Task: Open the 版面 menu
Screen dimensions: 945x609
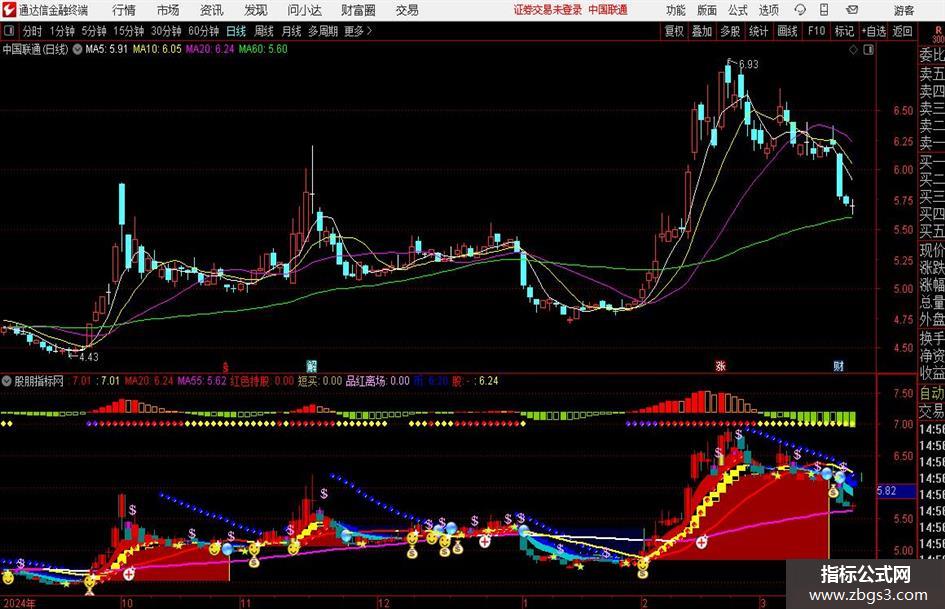Action: pyautogui.click(x=706, y=10)
